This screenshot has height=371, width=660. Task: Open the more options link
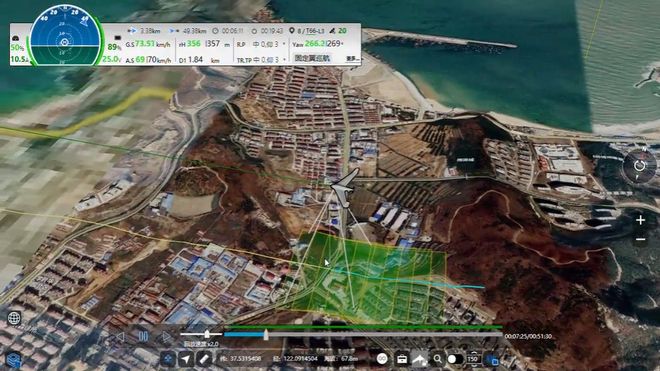click(x=352, y=59)
